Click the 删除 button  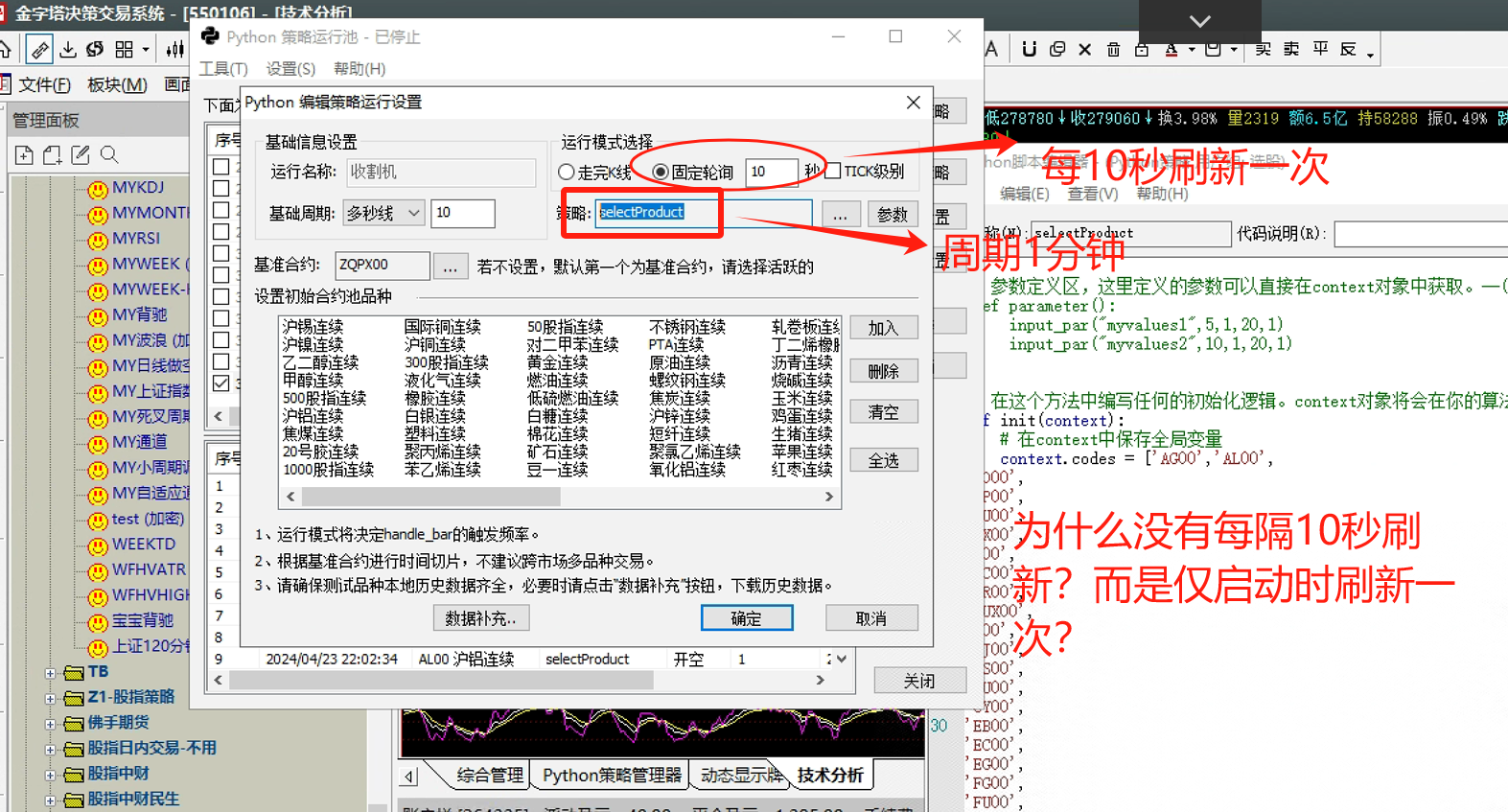coord(883,371)
